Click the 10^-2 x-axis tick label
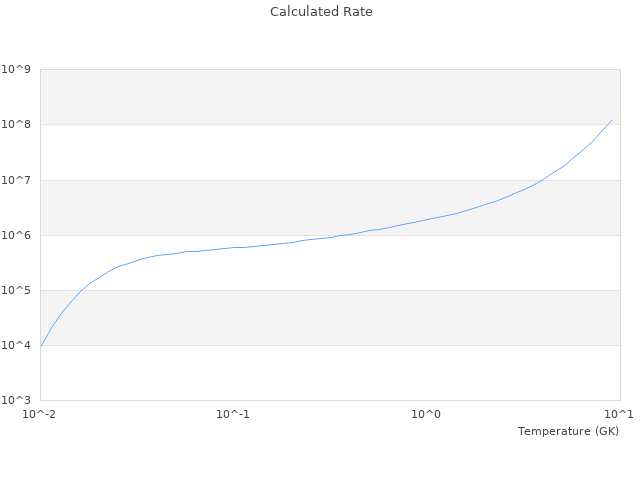 [40, 414]
